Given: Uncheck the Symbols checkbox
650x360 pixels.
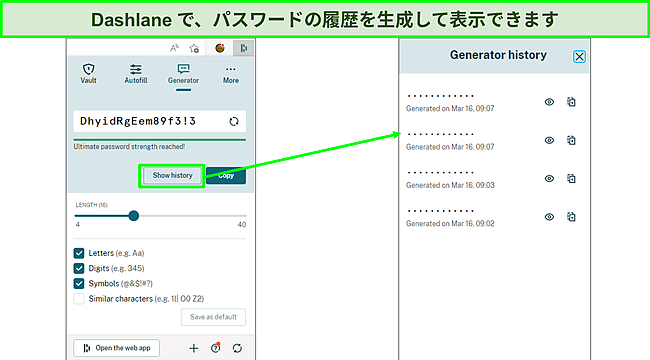Looking at the screenshot, I should click(79, 284).
